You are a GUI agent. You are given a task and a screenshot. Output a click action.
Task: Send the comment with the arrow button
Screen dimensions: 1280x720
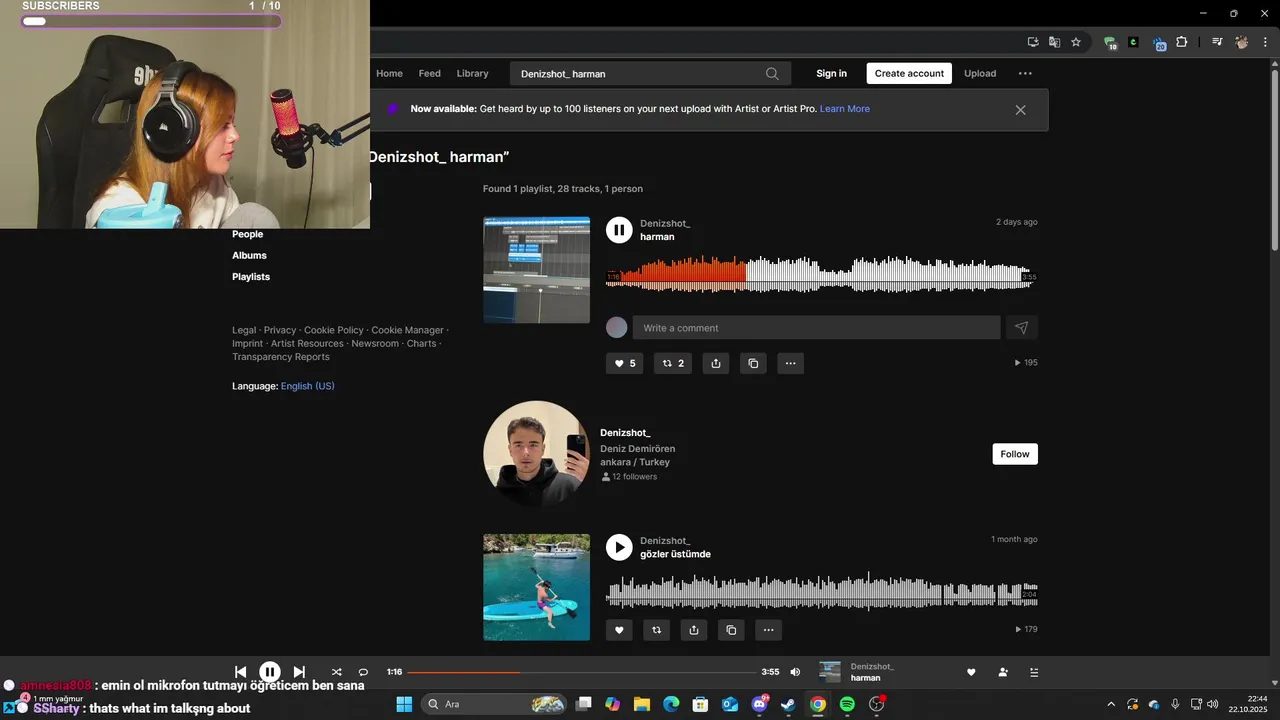coord(1021,327)
